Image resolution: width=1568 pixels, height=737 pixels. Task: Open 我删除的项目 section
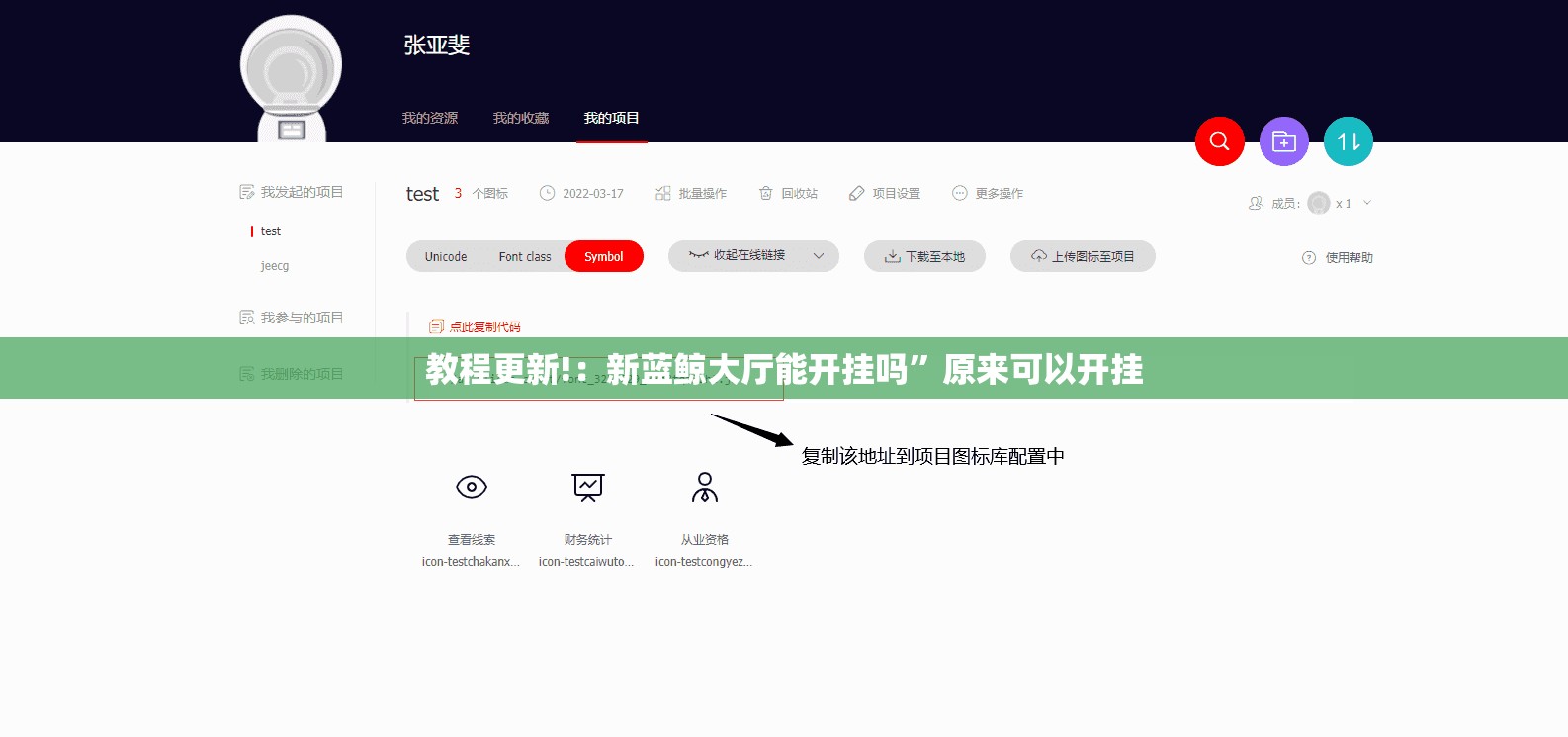point(292,374)
